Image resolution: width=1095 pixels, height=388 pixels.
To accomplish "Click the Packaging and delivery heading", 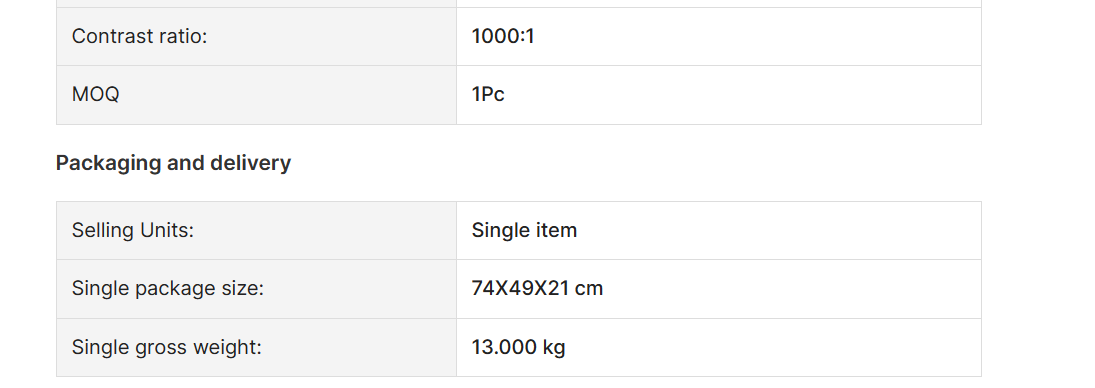I will (173, 163).
